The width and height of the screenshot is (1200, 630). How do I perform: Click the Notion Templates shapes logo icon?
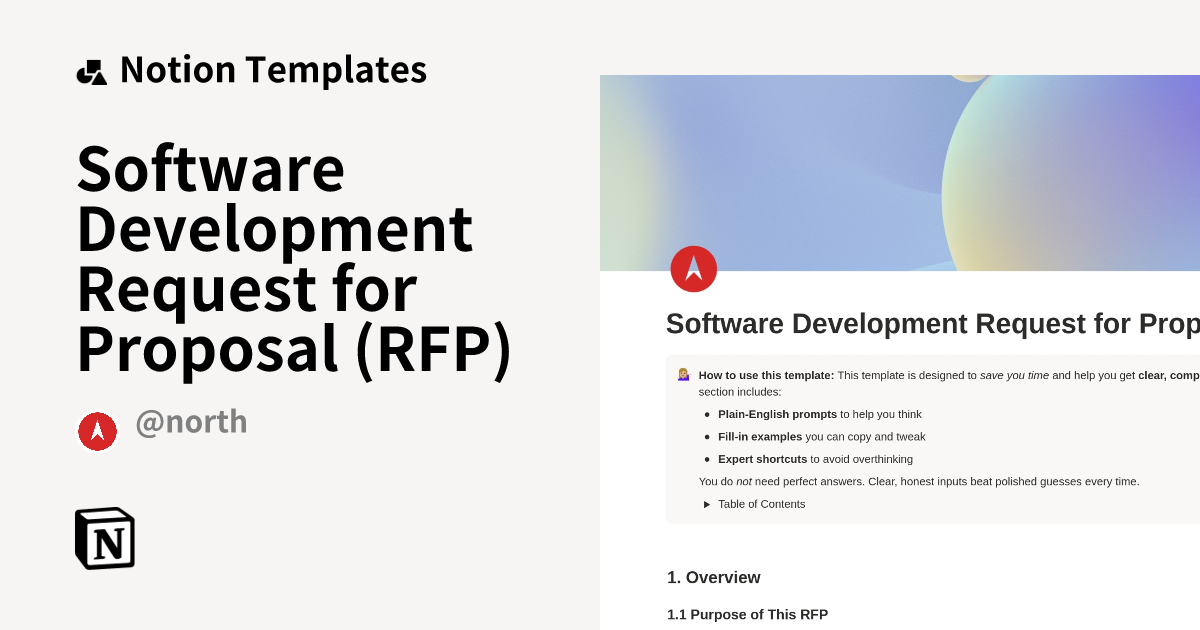92,72
